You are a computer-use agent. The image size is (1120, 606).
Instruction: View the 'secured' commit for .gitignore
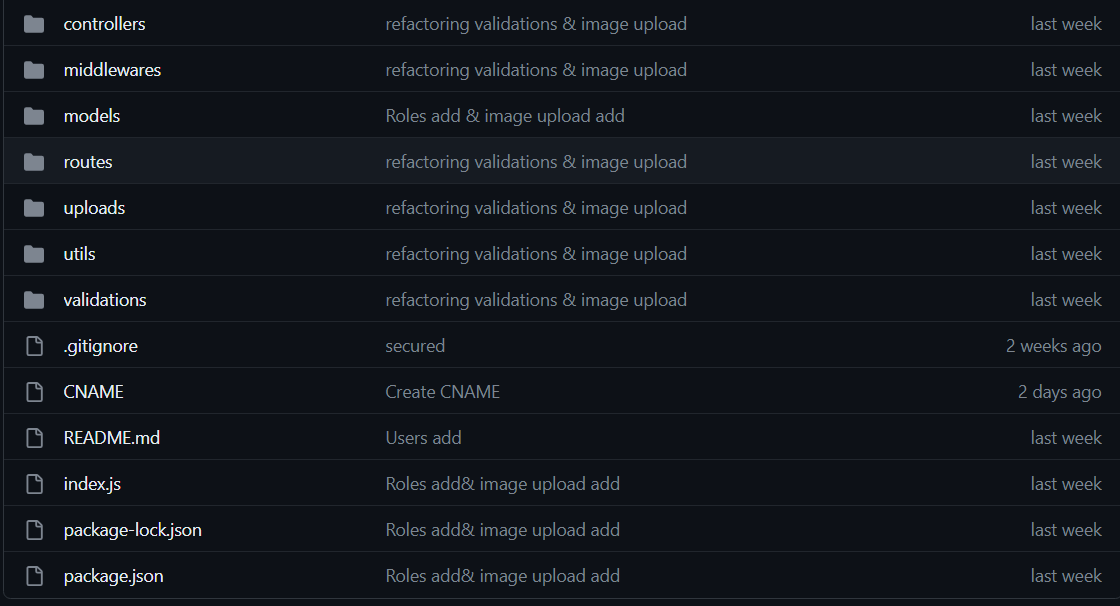click(415, 346)
